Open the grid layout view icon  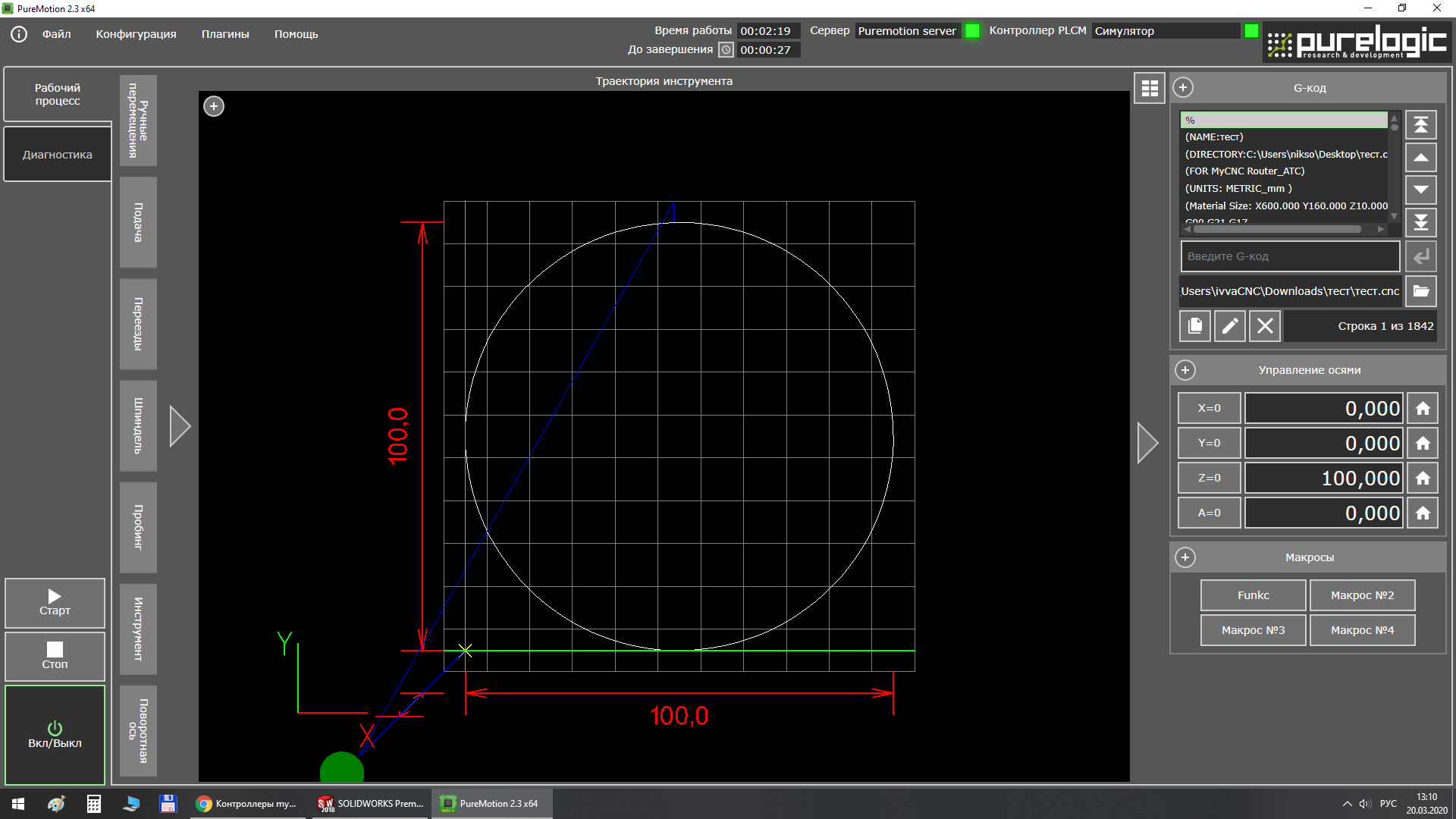point(1150,88)
